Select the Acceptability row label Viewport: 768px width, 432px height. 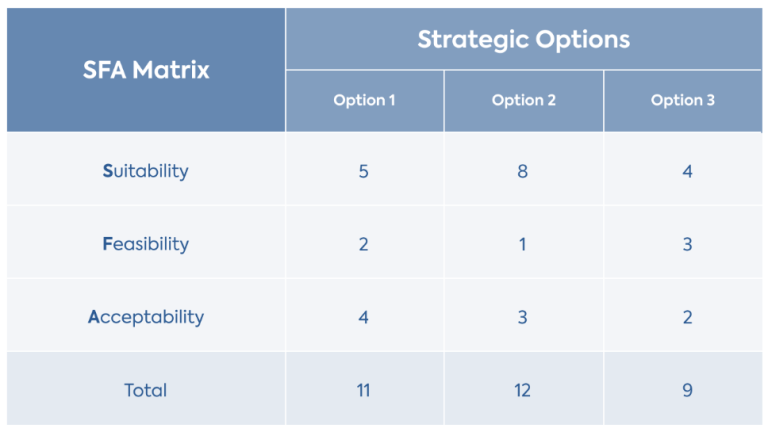[x=145, y=317]
